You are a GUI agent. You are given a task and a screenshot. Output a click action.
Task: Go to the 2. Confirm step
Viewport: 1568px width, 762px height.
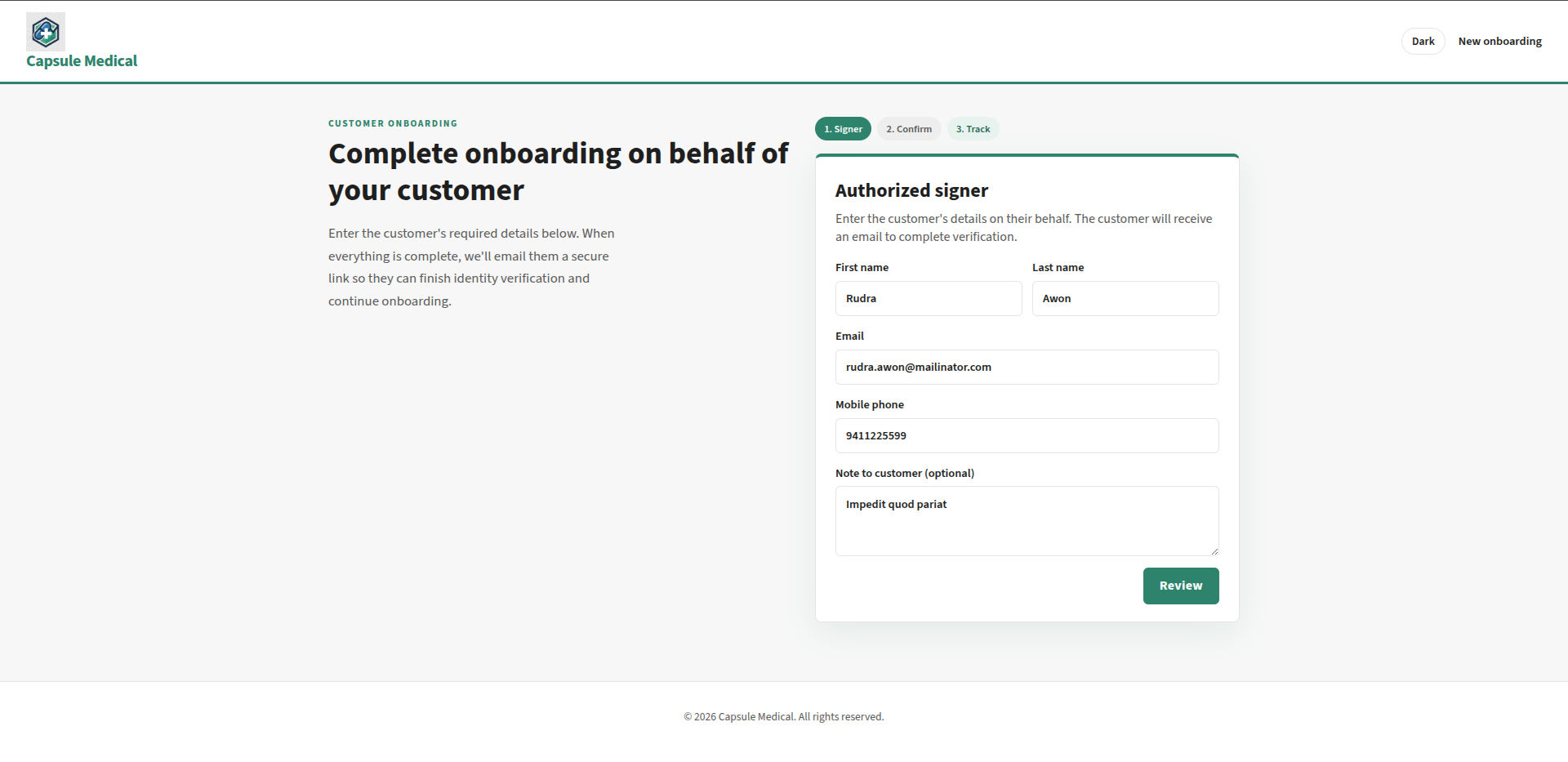click(909, 129)
